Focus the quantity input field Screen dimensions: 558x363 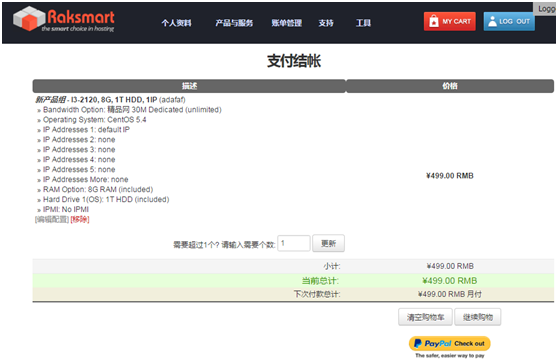(x=294, y=243)
